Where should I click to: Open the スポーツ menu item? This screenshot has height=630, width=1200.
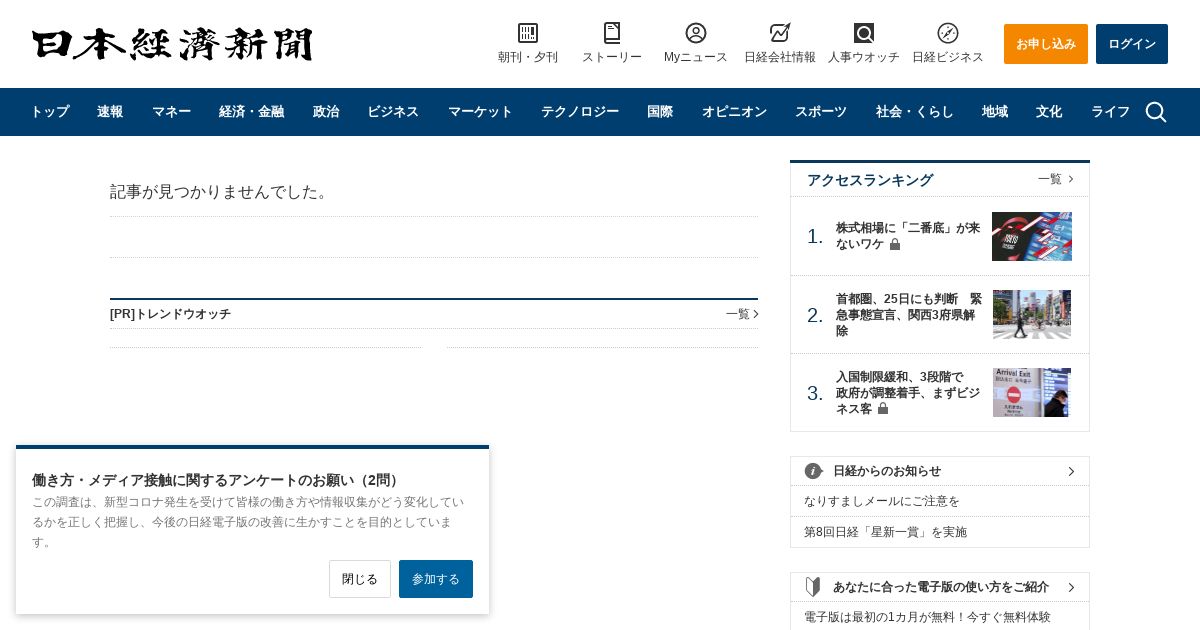coord(821,112)
